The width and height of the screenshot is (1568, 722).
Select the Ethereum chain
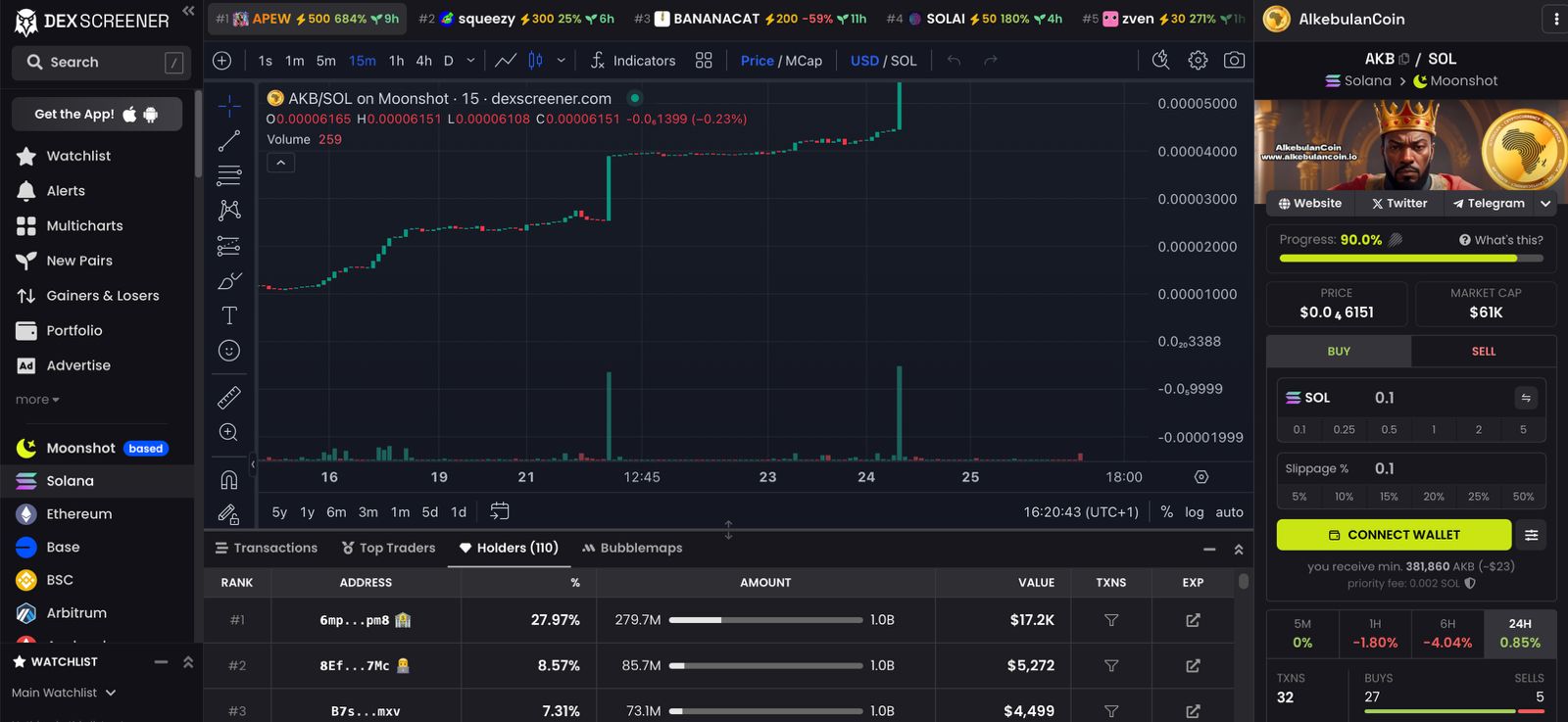click(x=78, y=513)
